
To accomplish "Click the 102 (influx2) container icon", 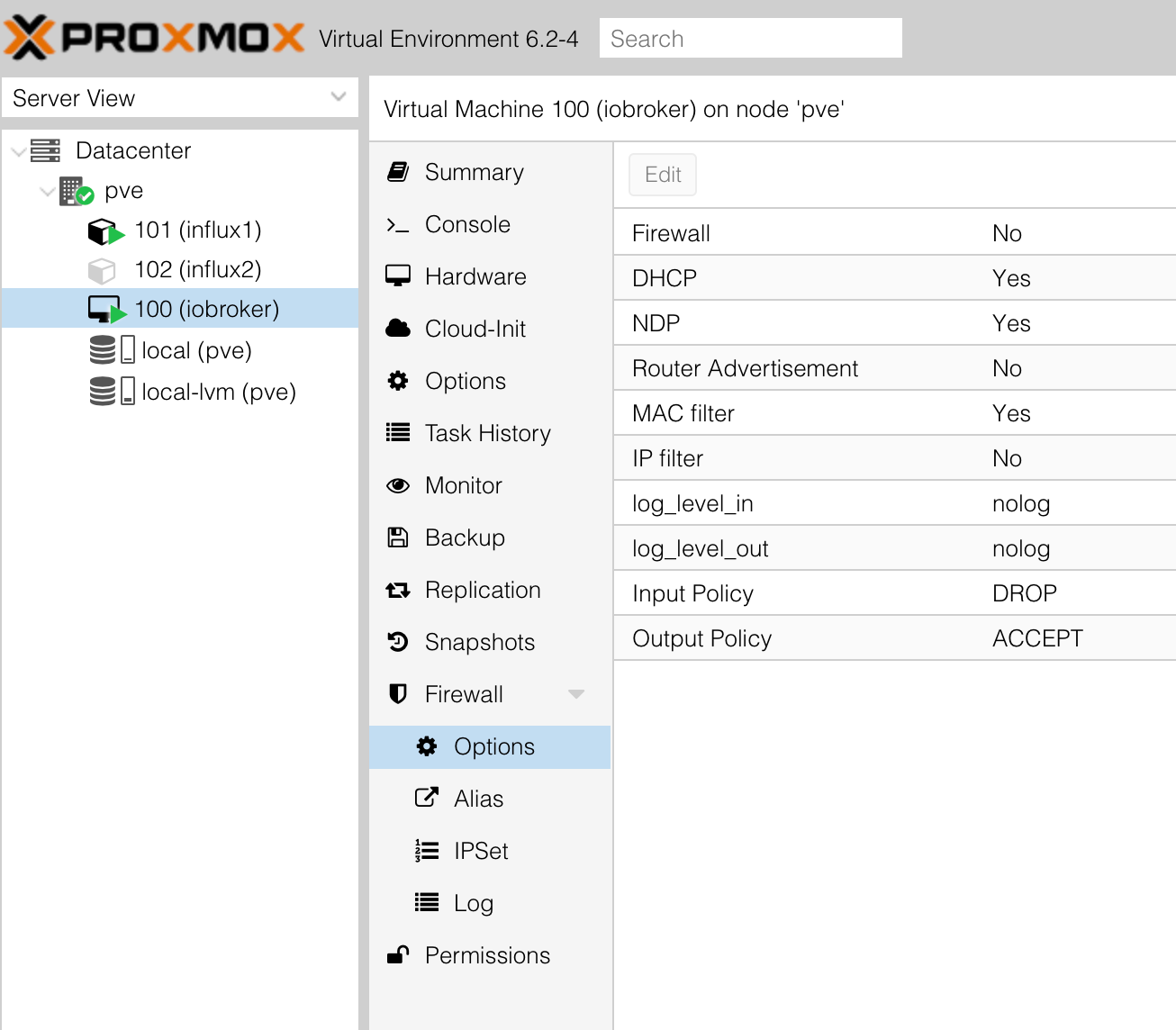I will 102,270.
